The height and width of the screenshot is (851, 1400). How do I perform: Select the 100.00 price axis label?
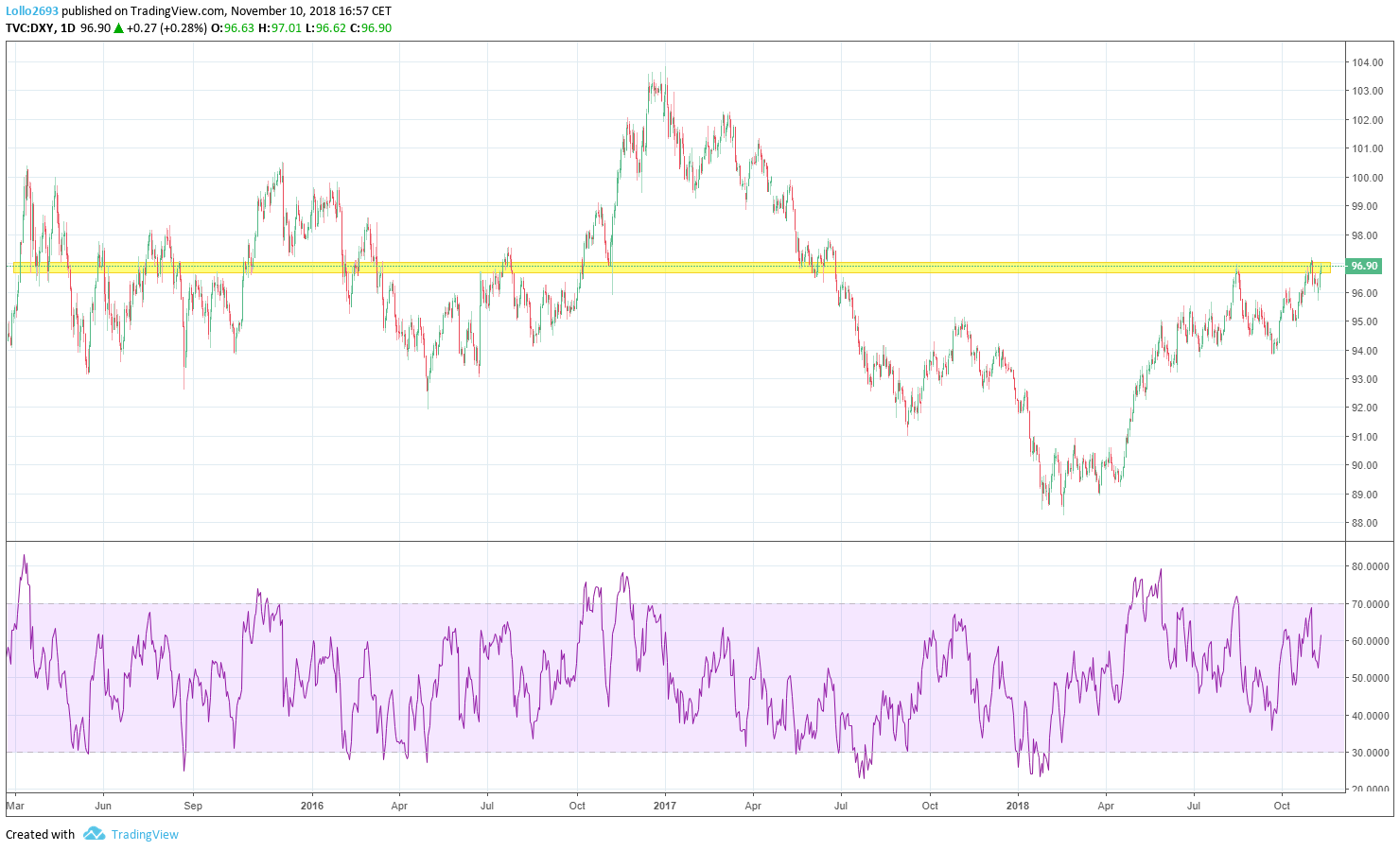pyautogui.click(x=1367, y=178)
